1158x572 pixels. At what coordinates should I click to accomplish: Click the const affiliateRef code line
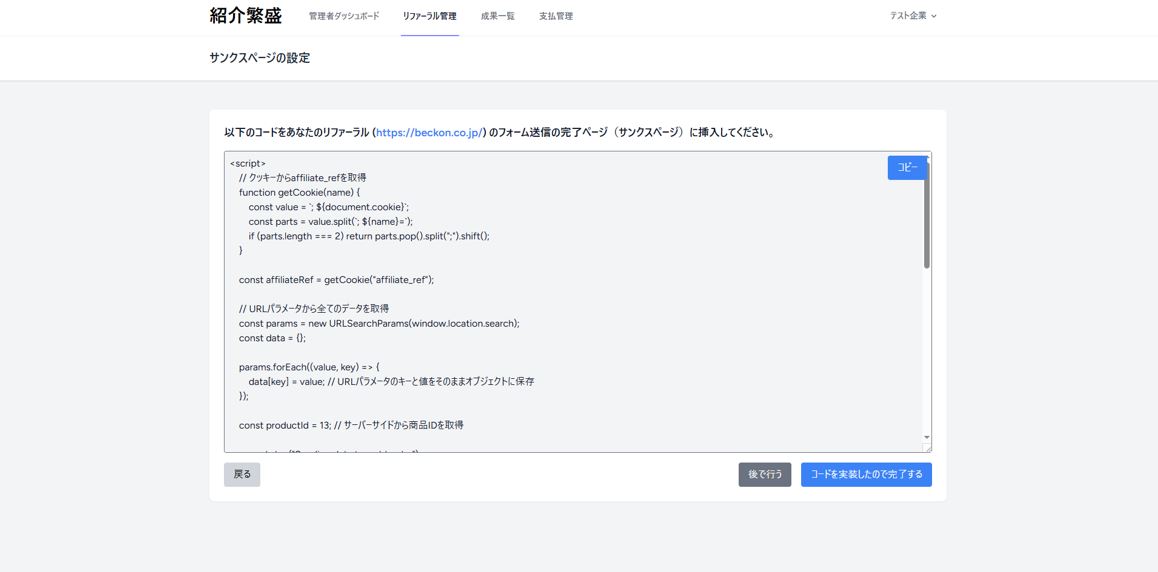[336, 280]
